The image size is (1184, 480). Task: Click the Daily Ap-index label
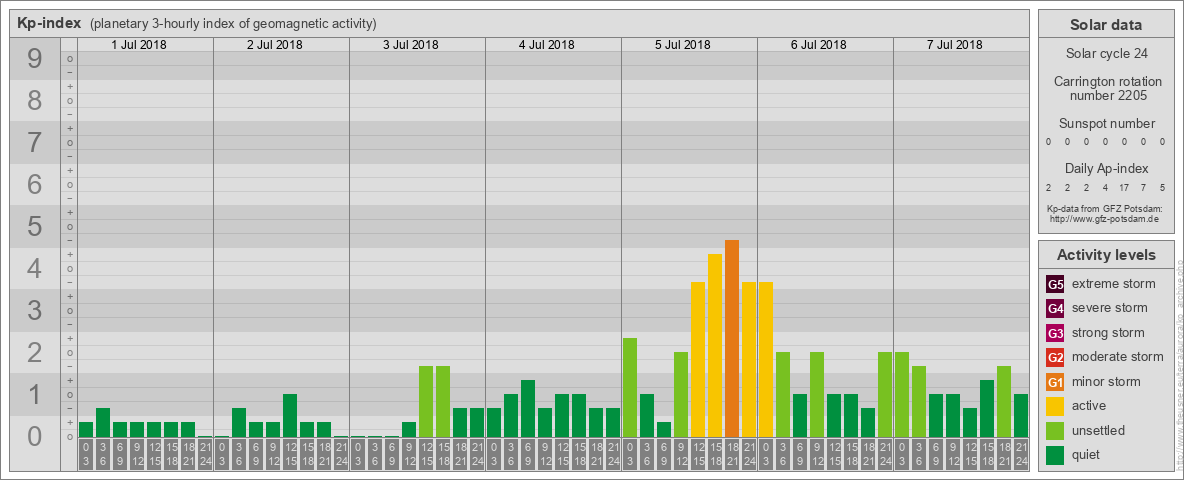(x=1107, y=168)
